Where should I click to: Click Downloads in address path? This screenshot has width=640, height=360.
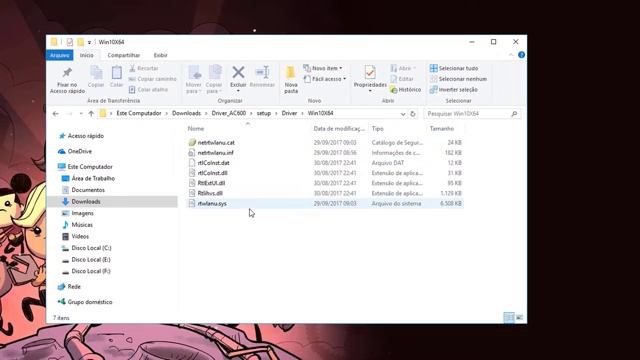click(x=187, y=113)
